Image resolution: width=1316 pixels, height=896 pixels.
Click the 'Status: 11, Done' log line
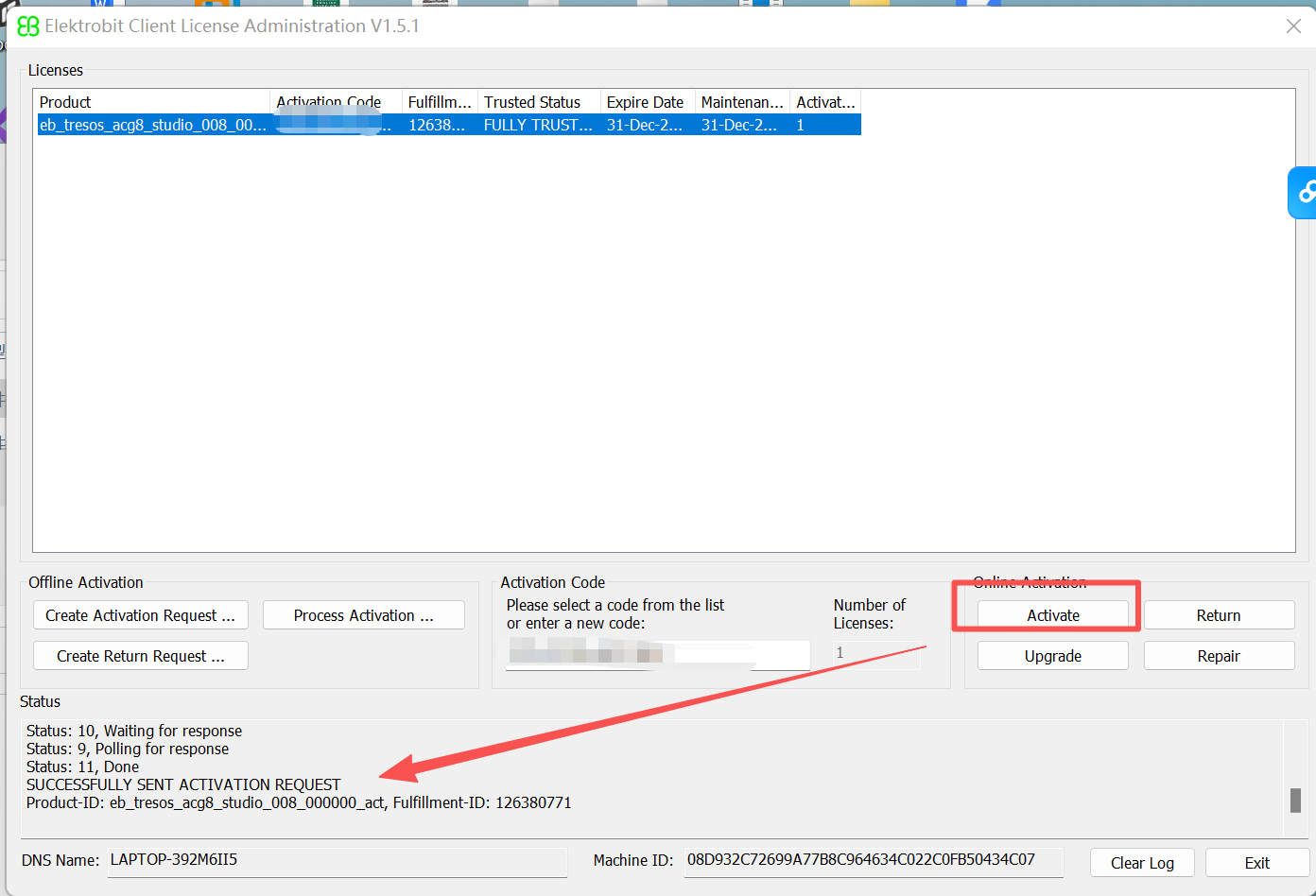click(82, 767)
